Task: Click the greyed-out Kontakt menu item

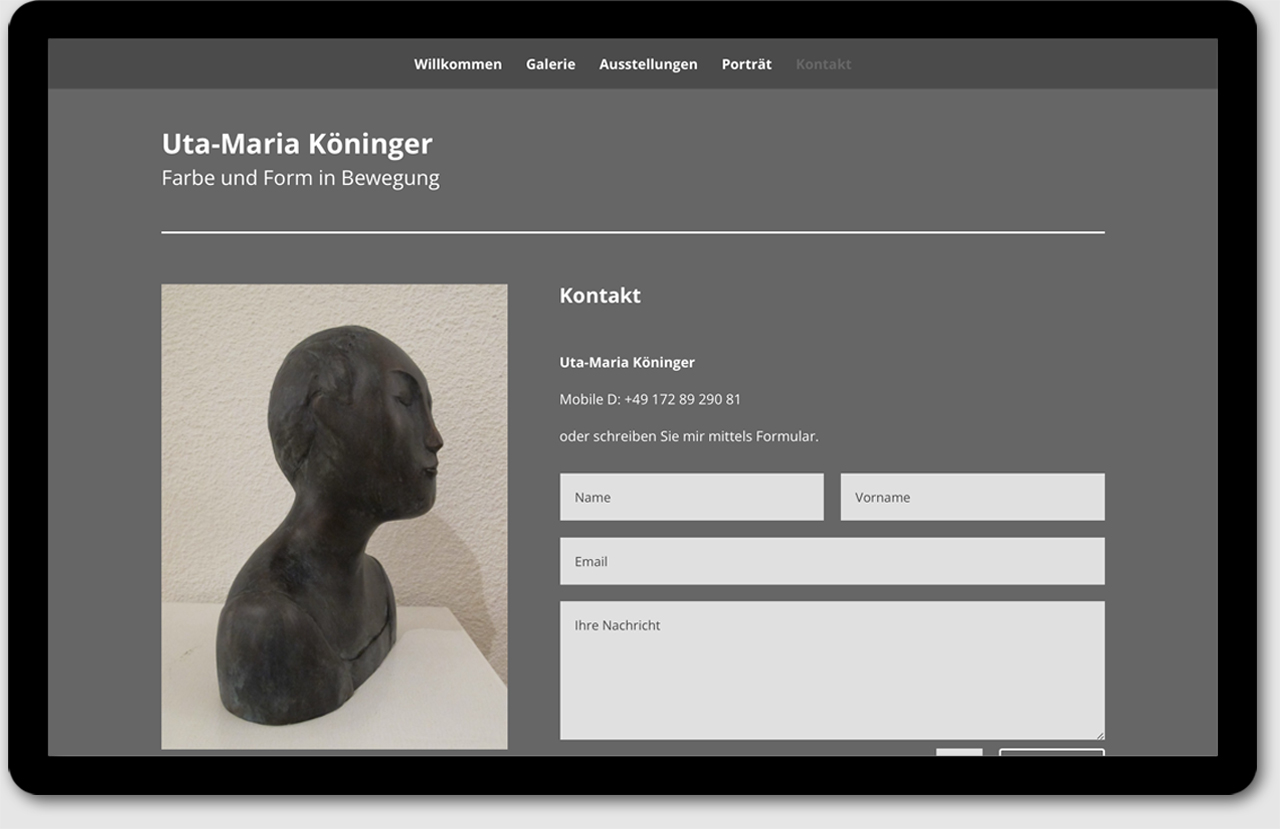Action: tap(823, 64)
